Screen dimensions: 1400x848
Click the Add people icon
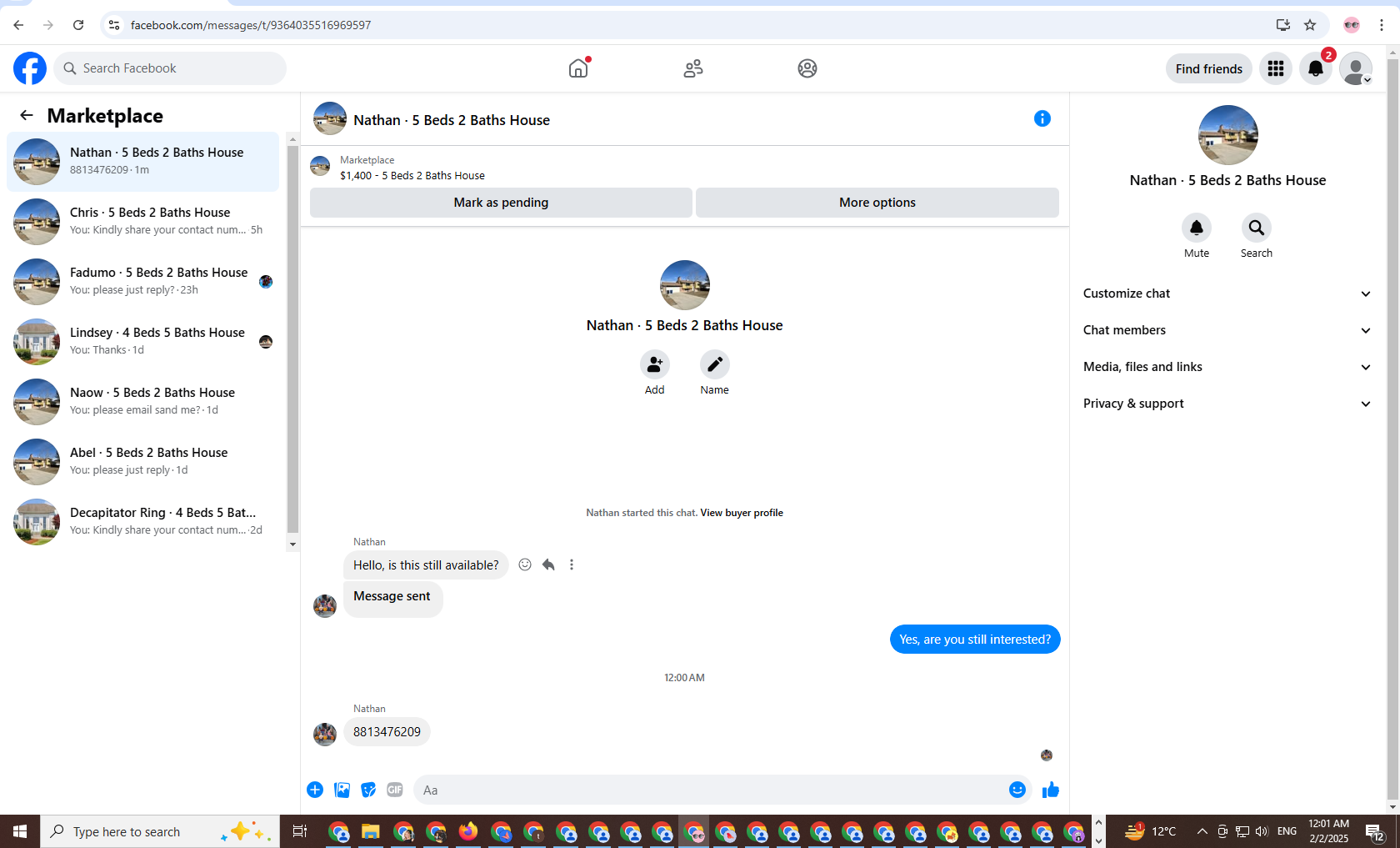[655, 364]
